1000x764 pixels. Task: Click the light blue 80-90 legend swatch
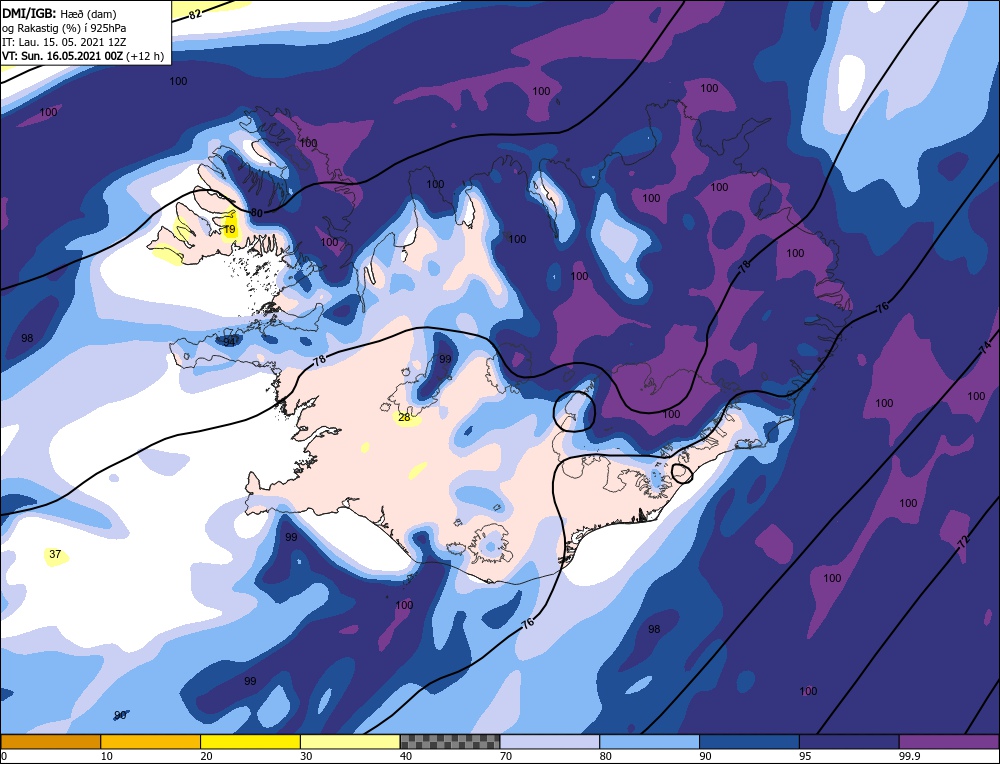point(649,741)
